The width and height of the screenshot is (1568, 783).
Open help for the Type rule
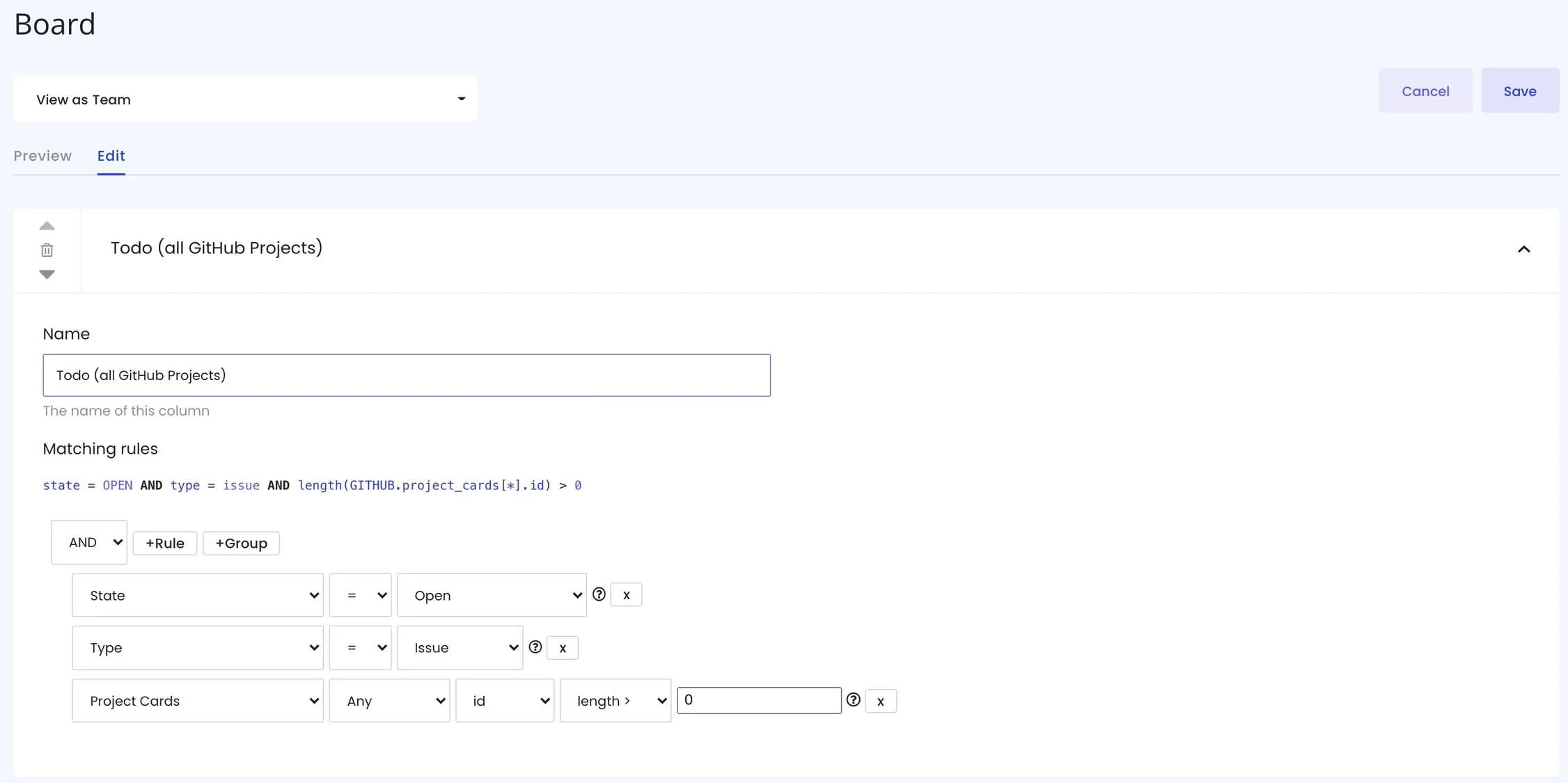(535, 647)
